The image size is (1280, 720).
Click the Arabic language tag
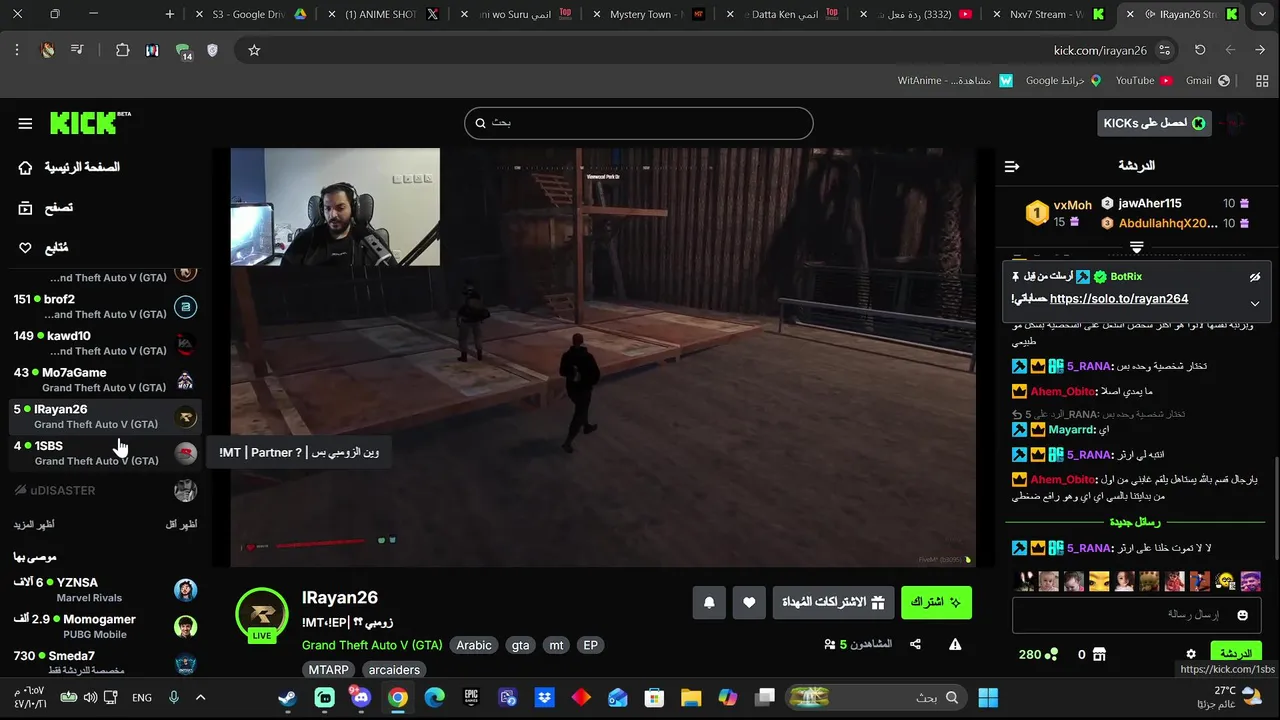(474, 645)
